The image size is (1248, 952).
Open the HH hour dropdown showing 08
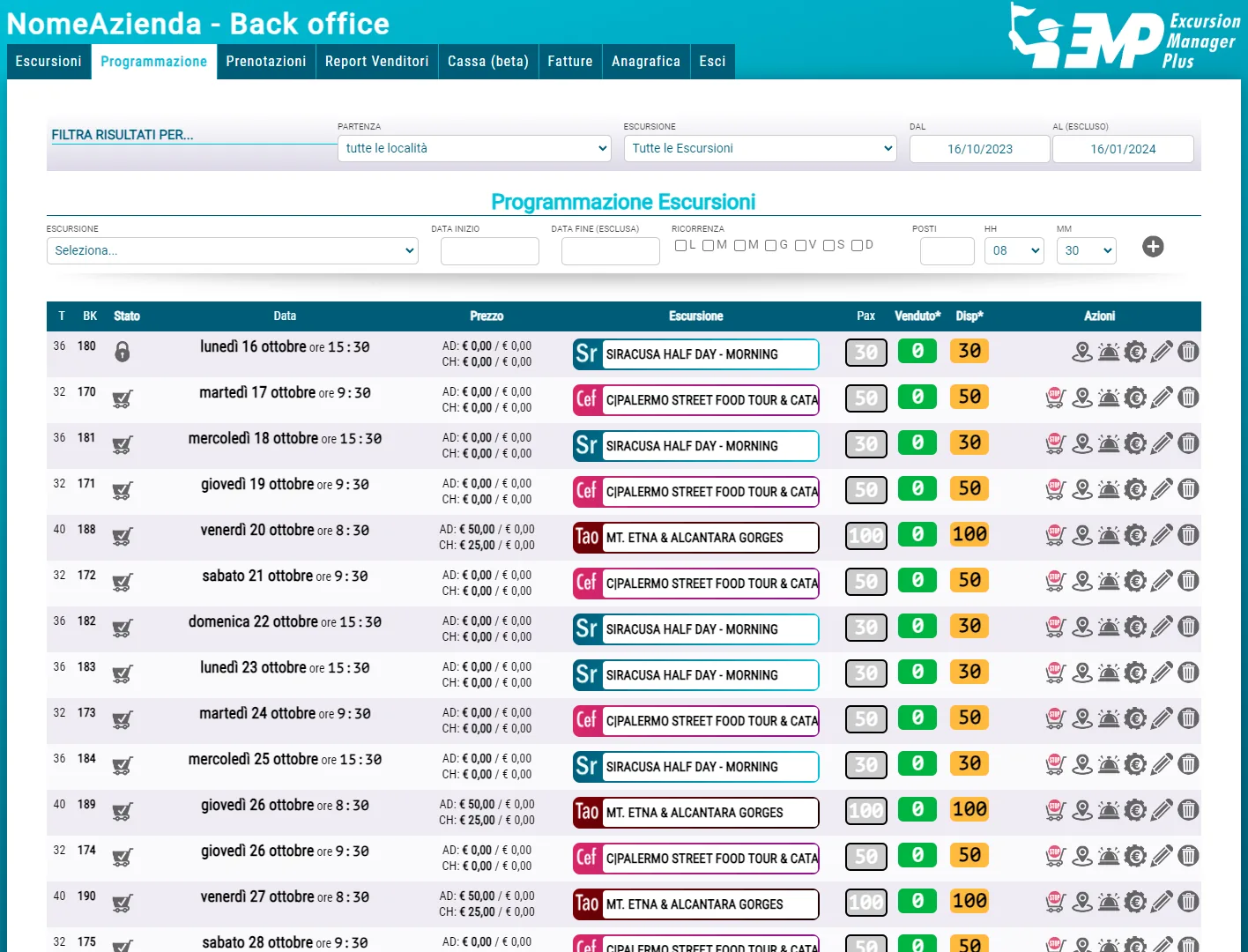[x=1014, y=250]
